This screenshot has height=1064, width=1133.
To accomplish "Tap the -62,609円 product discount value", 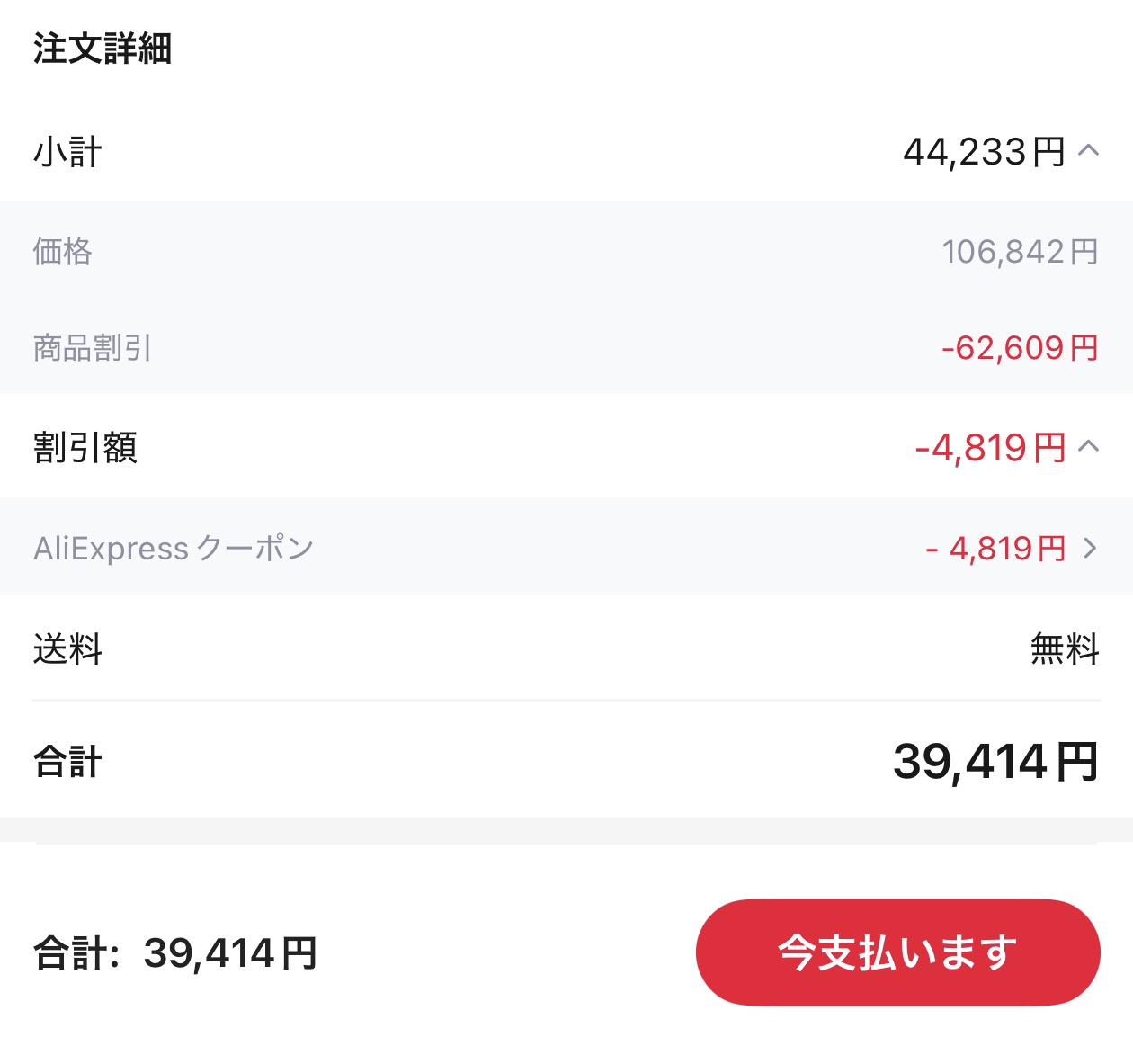I will point(1021,347).
